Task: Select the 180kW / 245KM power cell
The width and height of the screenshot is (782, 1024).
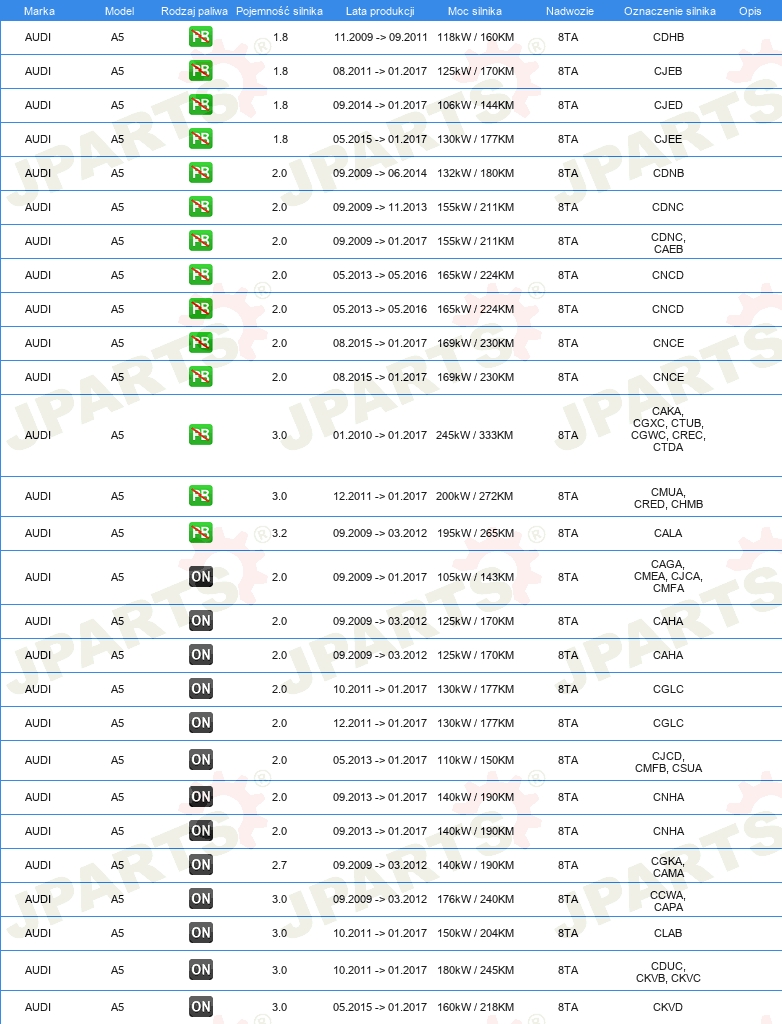Action: (476, 970)
